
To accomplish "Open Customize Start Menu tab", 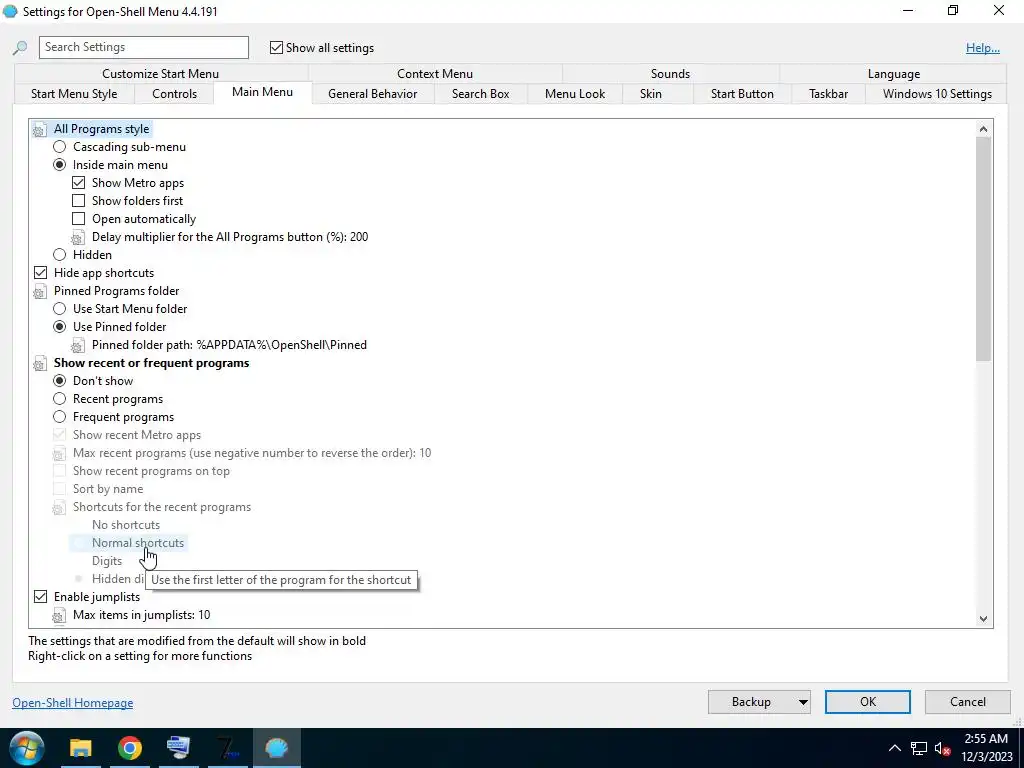I will coord(161,74).
